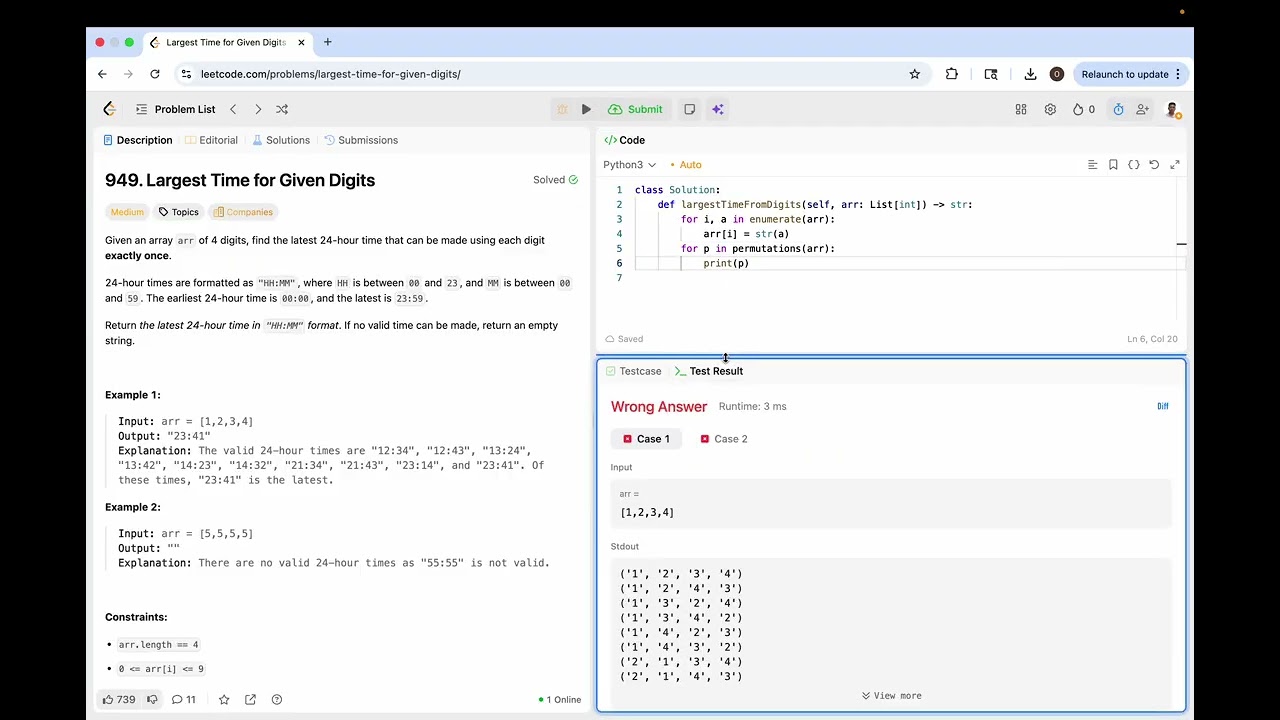Reload the page in the browser

pyautogui.click(x=155, y=74)
